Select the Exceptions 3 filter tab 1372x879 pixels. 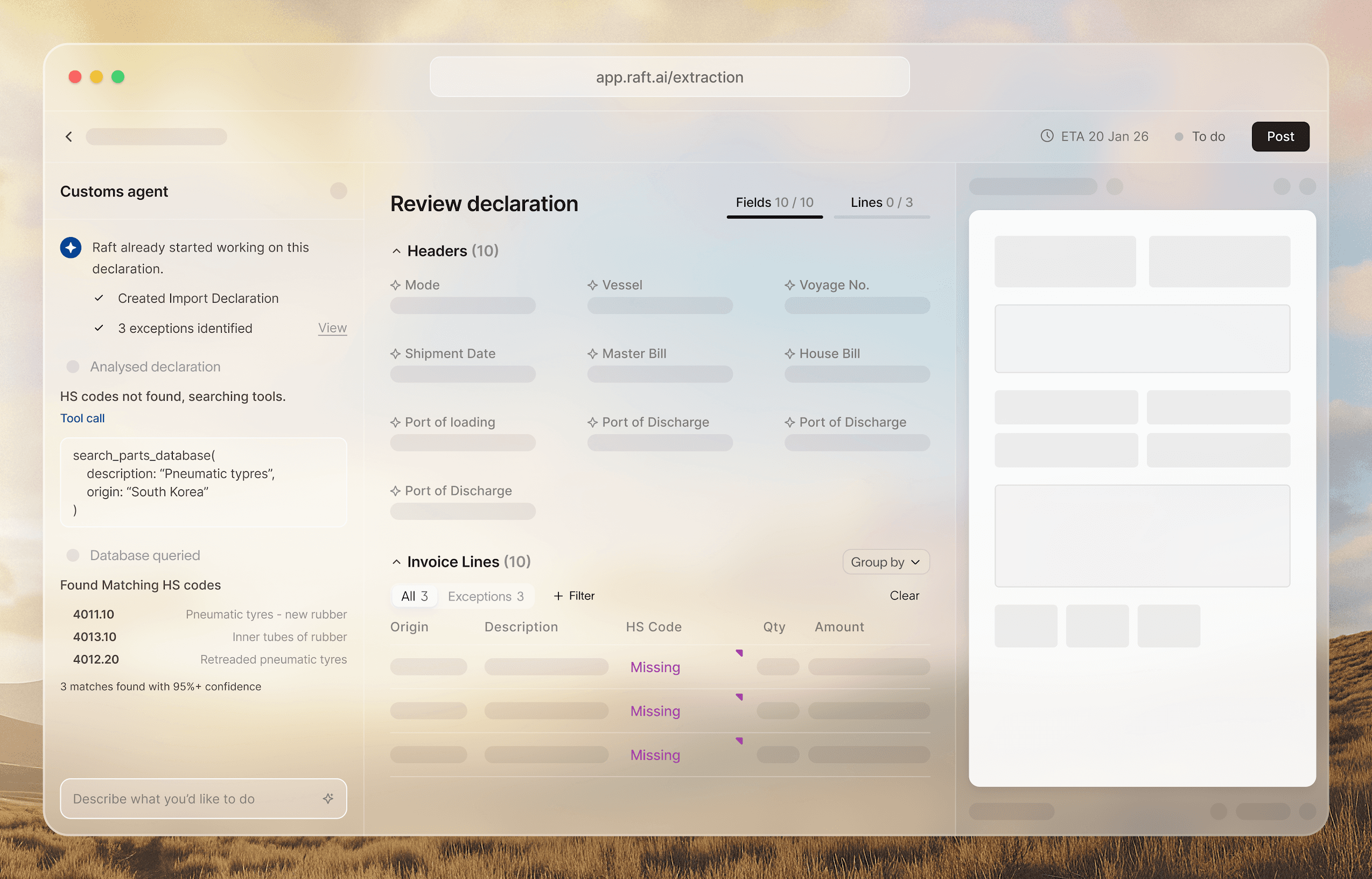point(486,596)
